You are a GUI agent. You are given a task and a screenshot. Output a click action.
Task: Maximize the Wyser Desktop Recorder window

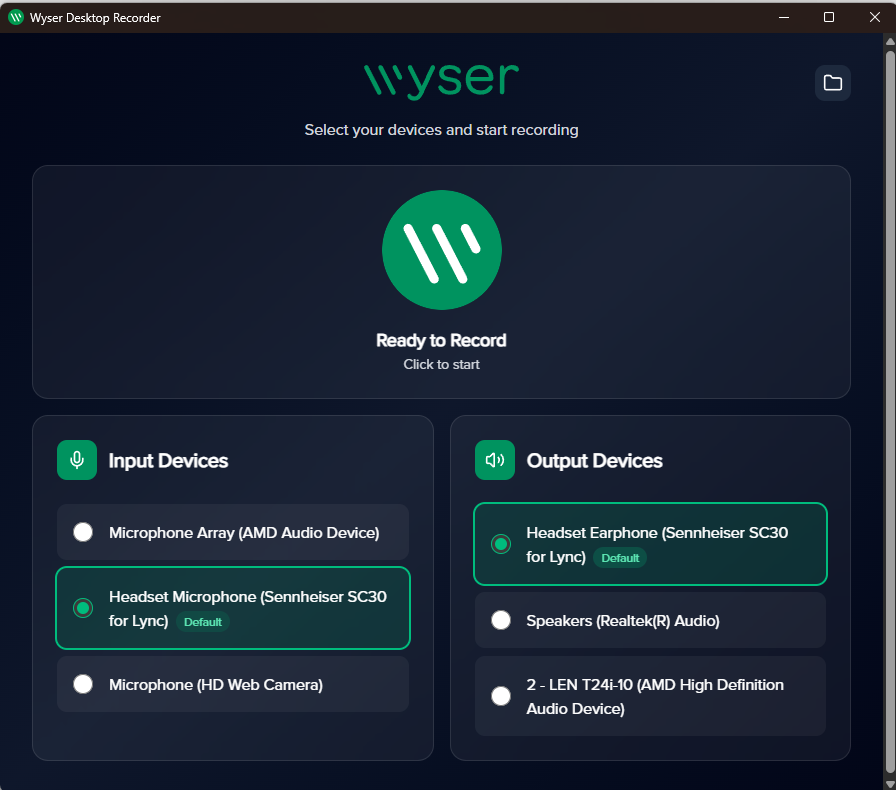[x=829, y=17]
